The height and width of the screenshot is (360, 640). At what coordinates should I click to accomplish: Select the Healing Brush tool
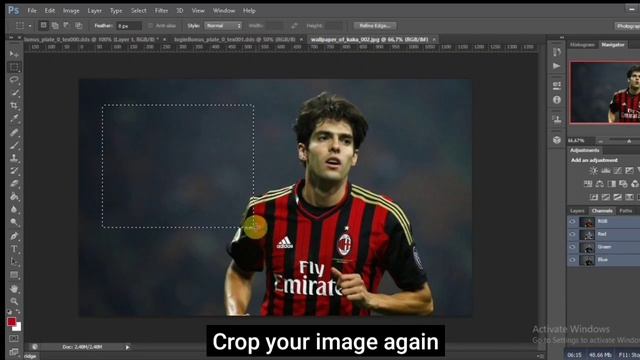14,132
